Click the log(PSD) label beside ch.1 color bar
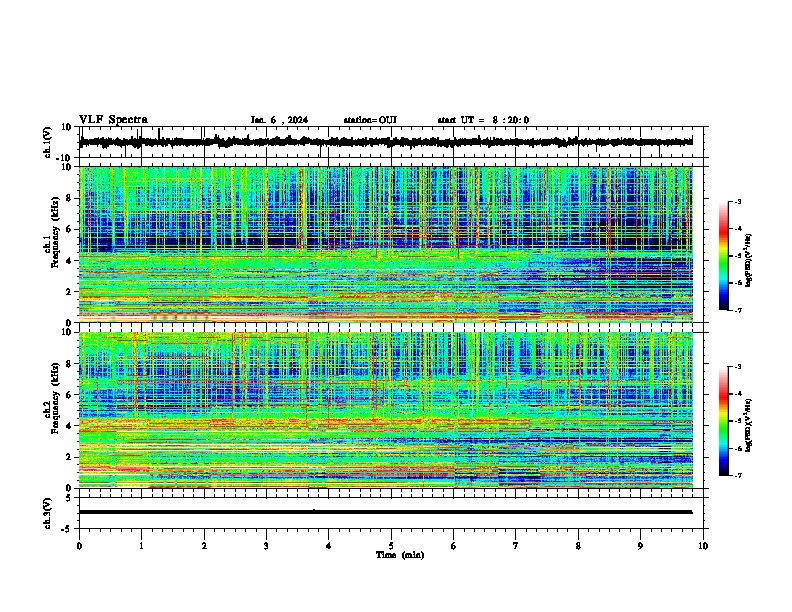Viewport: 792px width, 612px height. coord(749,260)
